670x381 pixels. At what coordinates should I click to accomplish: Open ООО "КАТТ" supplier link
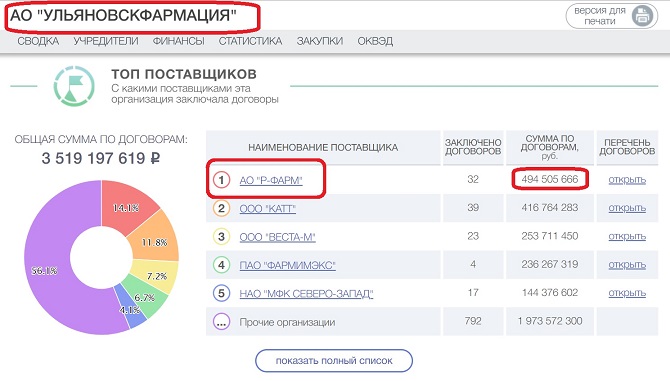click(x=267, y=209)
